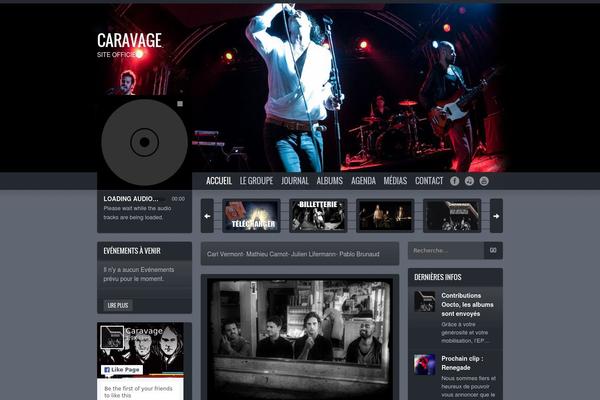Open the Albums menu item

click(329, 181)
